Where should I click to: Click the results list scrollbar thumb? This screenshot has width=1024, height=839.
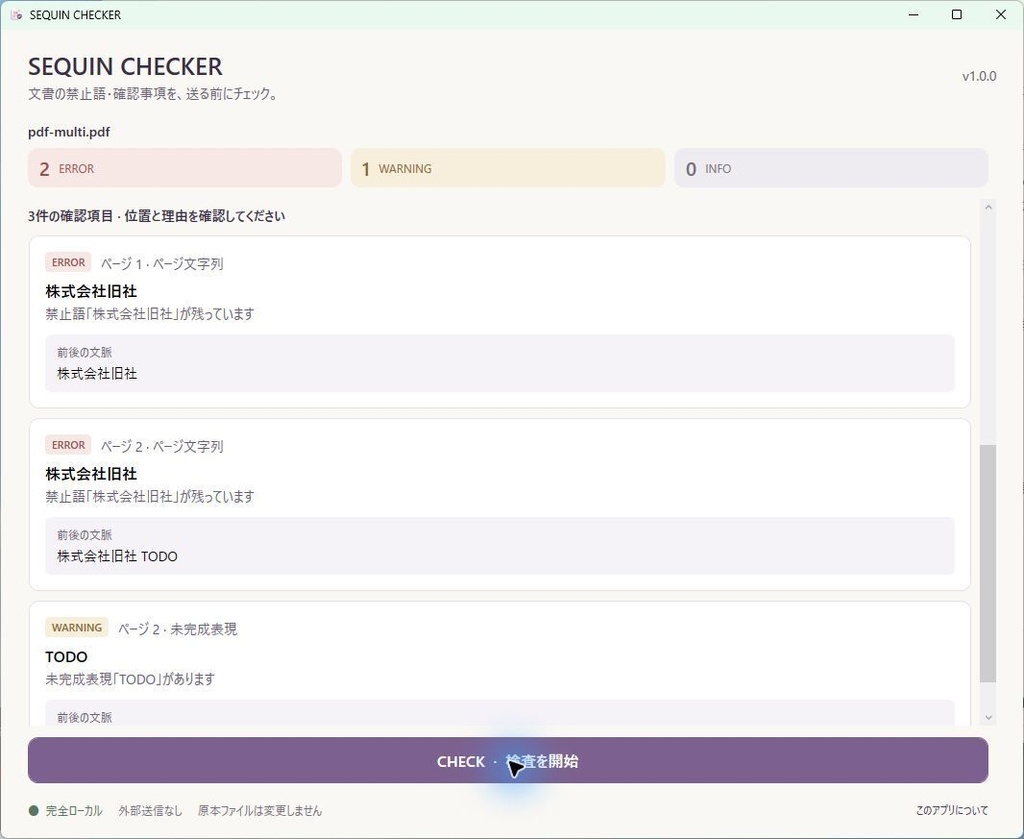(988, 563)
